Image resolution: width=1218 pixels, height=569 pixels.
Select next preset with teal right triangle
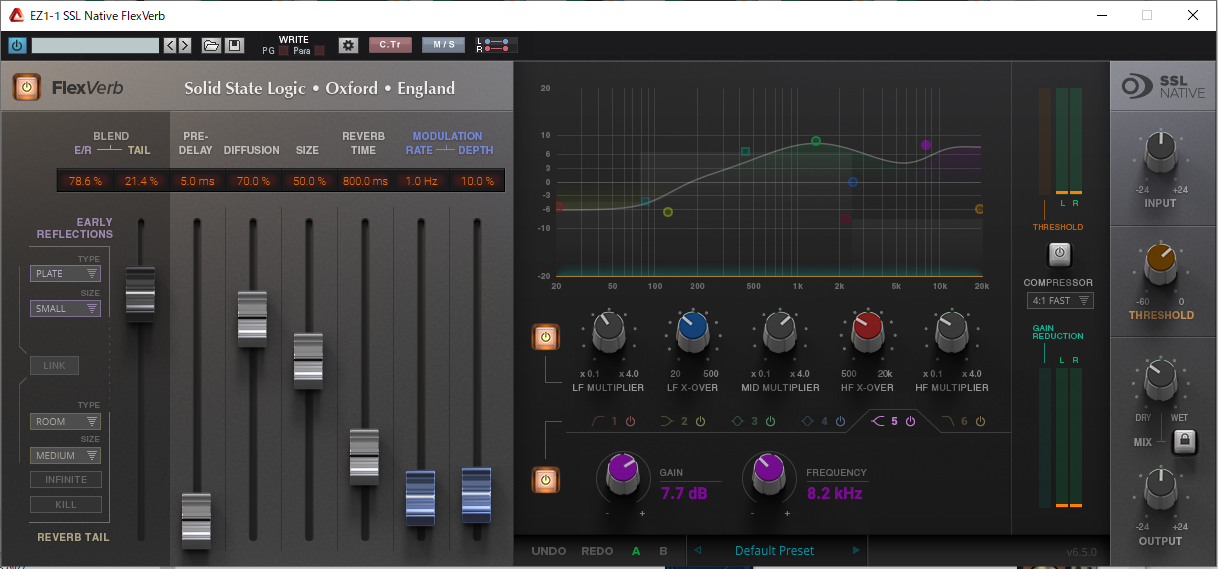click(x=855, y=550)
